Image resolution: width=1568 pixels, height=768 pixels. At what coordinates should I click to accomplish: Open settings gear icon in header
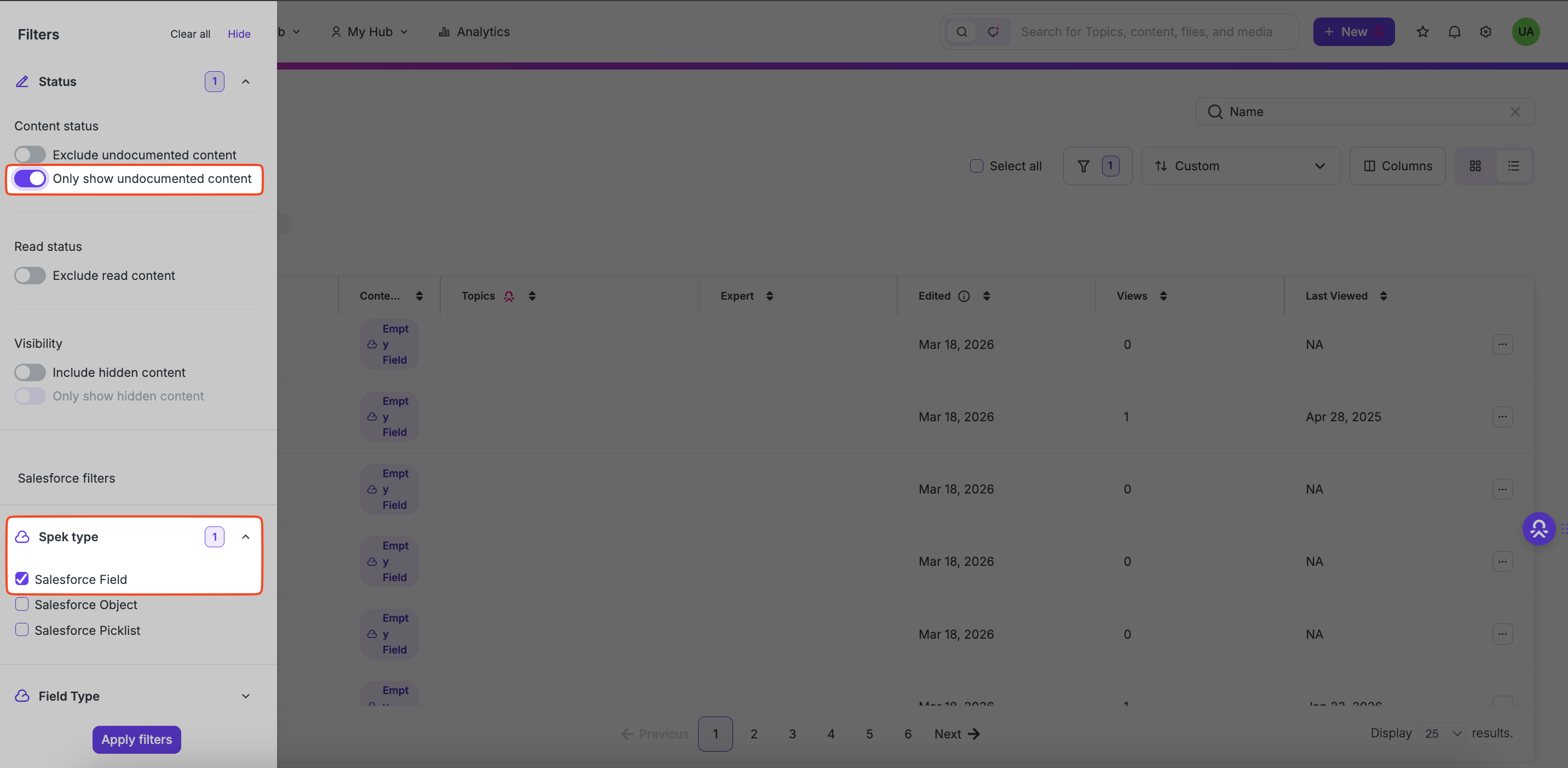[1485, 32]
